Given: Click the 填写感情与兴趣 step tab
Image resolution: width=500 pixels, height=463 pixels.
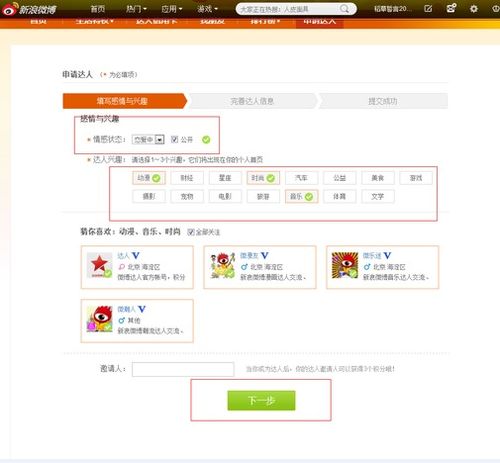Looking at the screenshot, I should point(125,101).
